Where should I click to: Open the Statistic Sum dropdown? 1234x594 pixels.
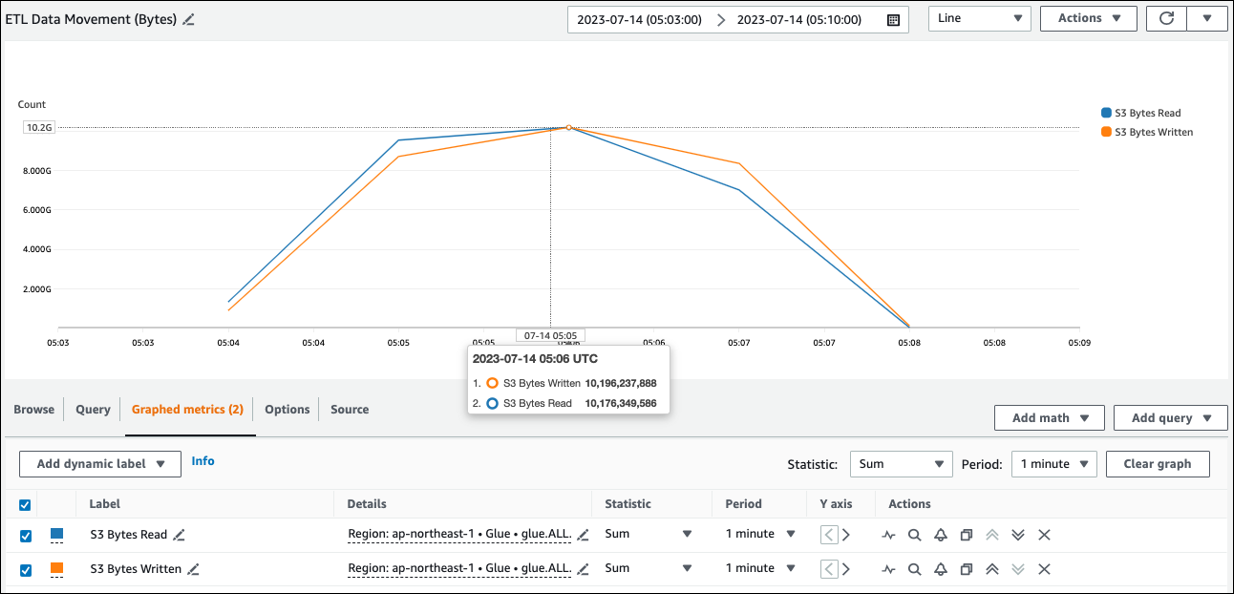pos(900,463)
